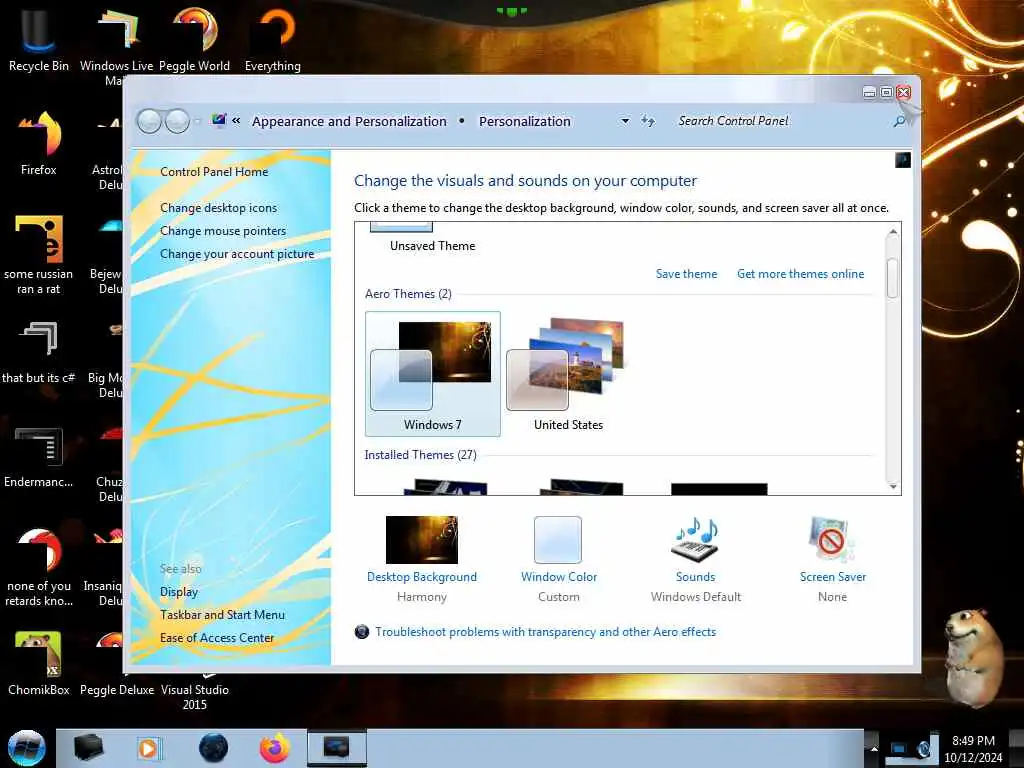Click the Screen Saver link
Image resolution: width=1024 pixels, height=768 pixels.
[833, 577]
